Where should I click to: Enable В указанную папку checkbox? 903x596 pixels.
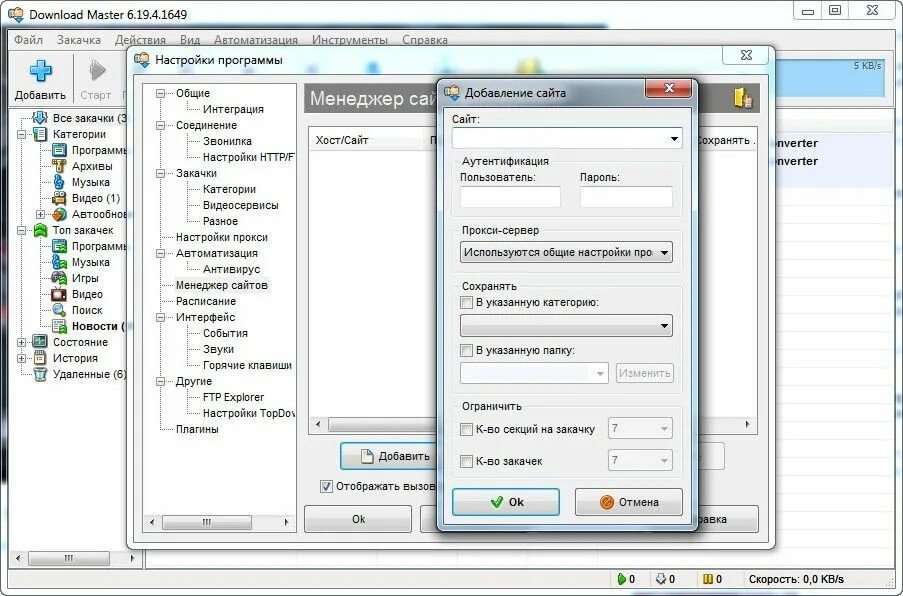click(x=466, y=350)
